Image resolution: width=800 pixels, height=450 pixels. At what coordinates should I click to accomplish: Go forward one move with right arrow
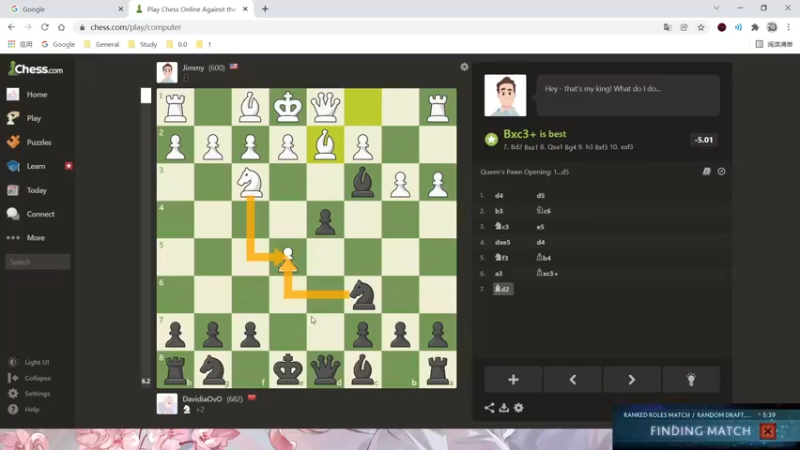click(632, 380)
